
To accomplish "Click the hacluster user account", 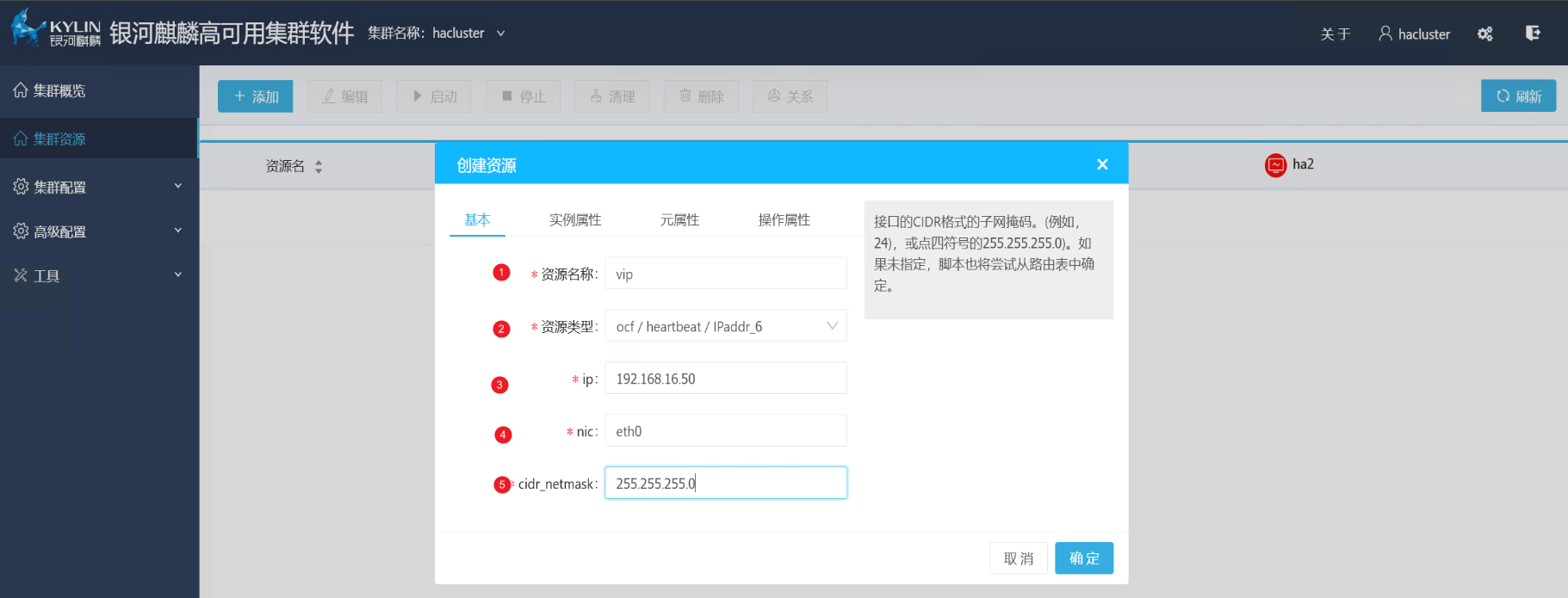I will (1414, 34).
